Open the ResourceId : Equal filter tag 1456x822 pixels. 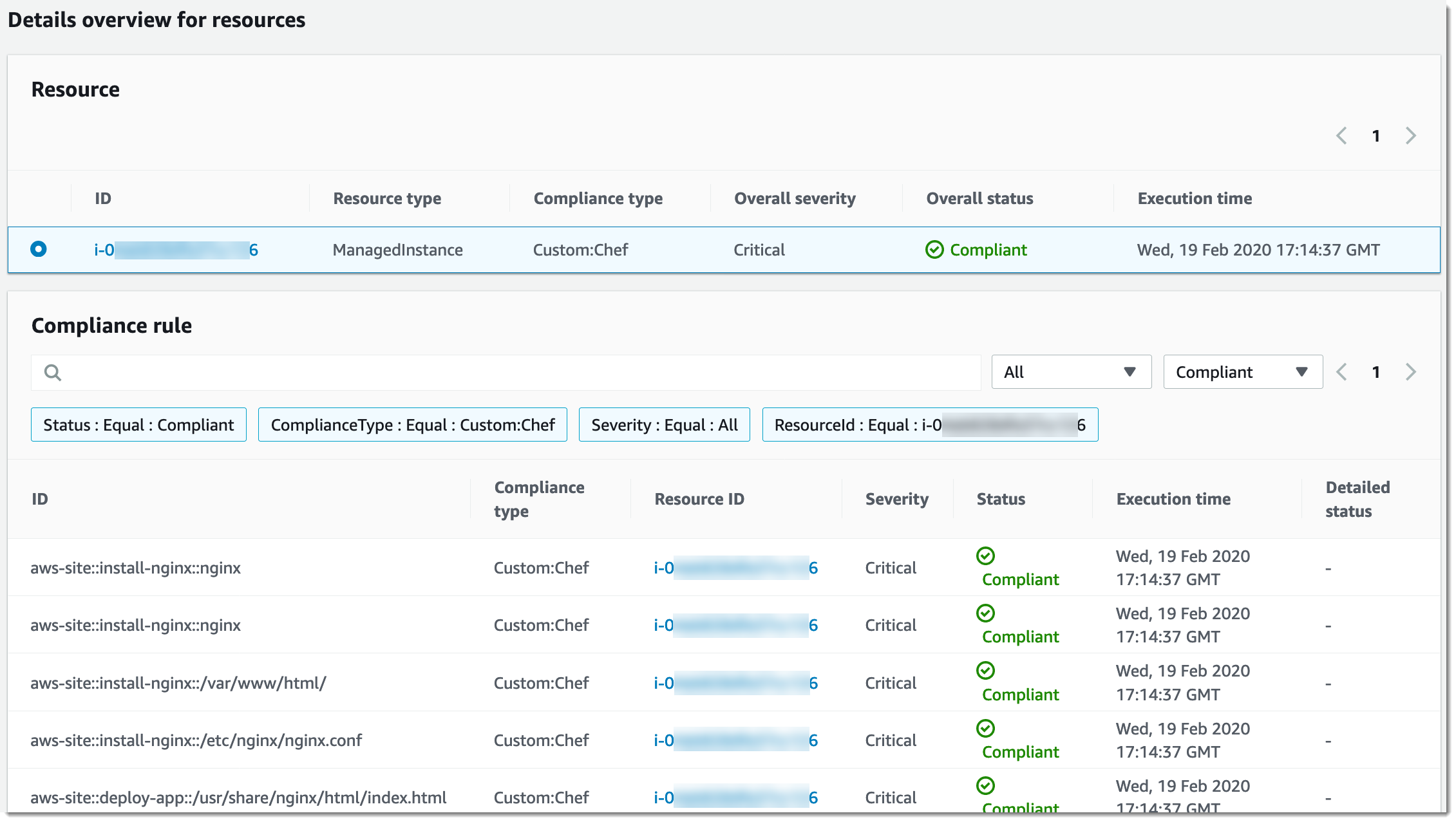click(x=930, y=424)
